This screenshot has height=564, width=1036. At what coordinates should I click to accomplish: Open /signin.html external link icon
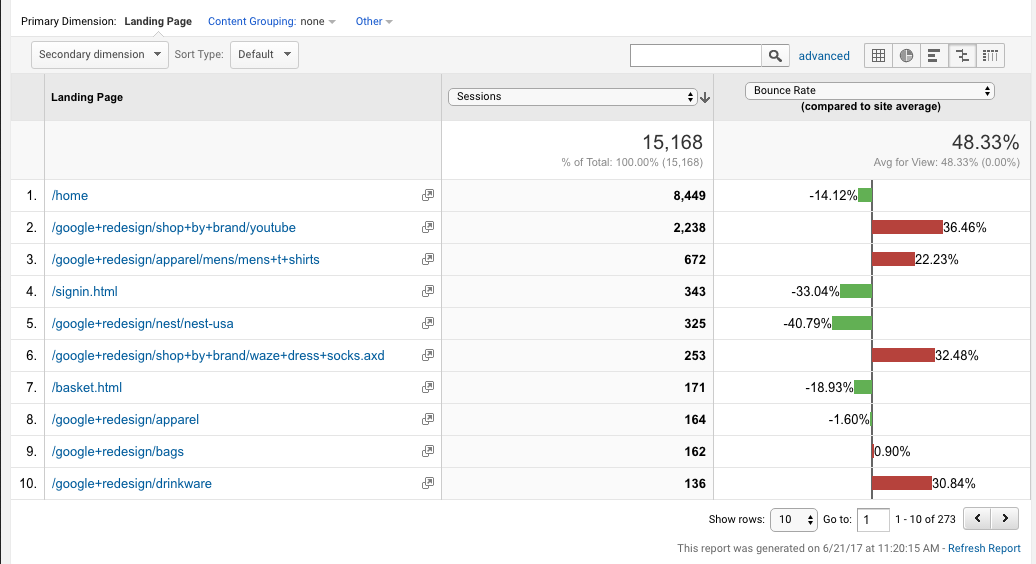(x=428, y=292)
